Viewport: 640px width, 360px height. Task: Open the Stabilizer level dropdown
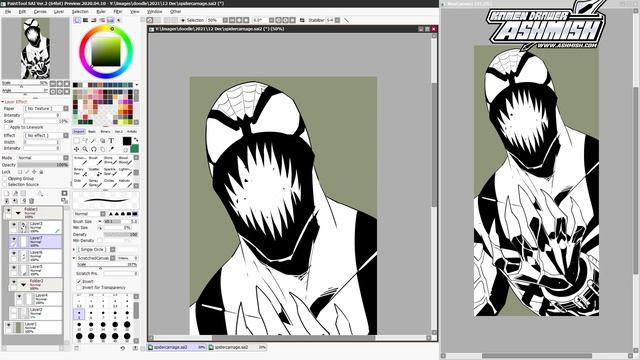(x=338, y=20)
